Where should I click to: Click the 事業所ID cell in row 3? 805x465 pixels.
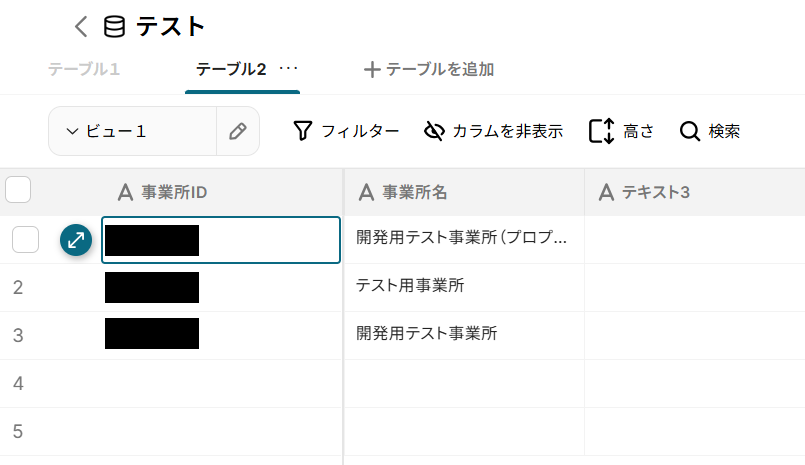pyautogui.click(x=221, y=336)
